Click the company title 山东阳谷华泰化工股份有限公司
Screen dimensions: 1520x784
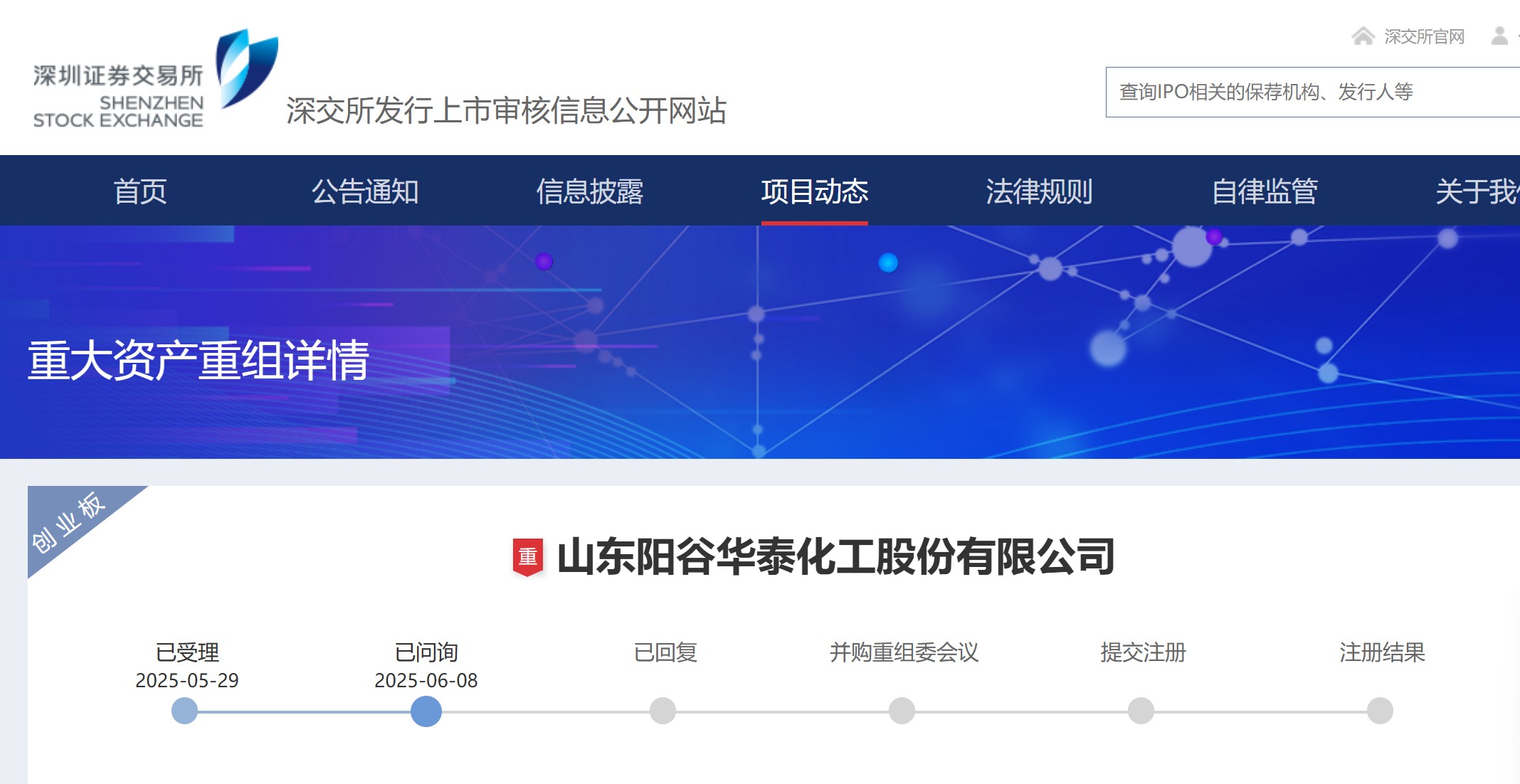[835, 556]
